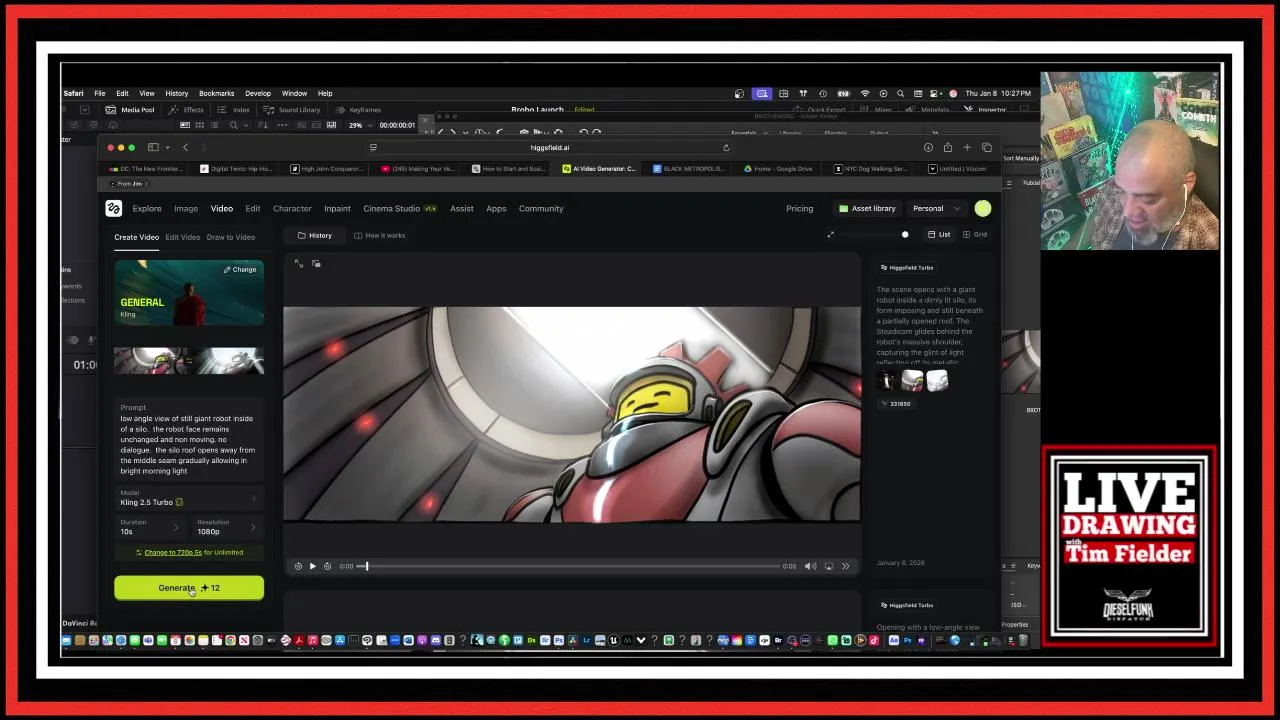Open the Safari History menu
The height and width of the screenshot is (720, 1280).
pyautogui.click(x=176, y=93)
